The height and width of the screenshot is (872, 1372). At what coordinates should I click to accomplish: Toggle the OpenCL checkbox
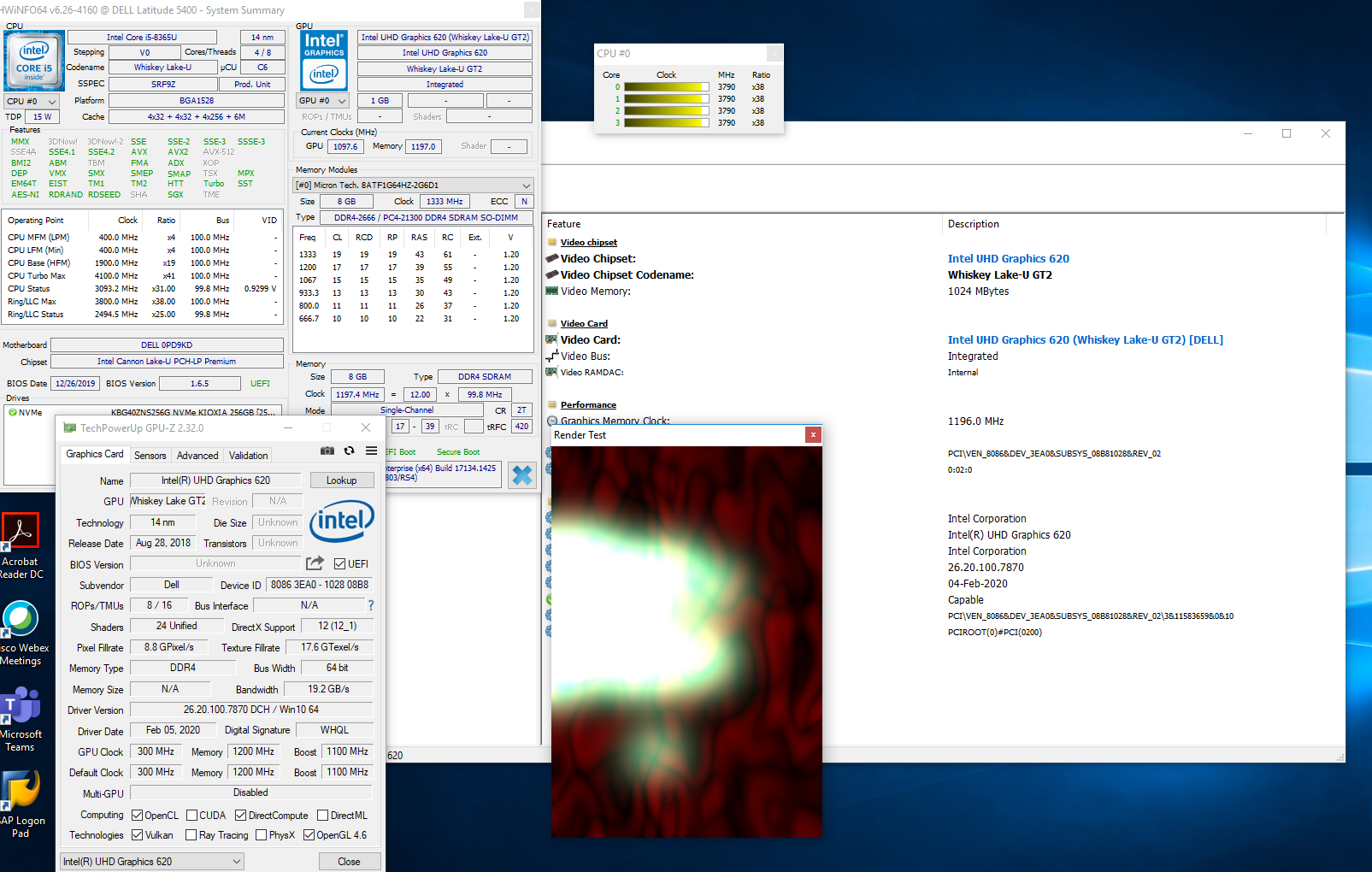pos(137,815)
